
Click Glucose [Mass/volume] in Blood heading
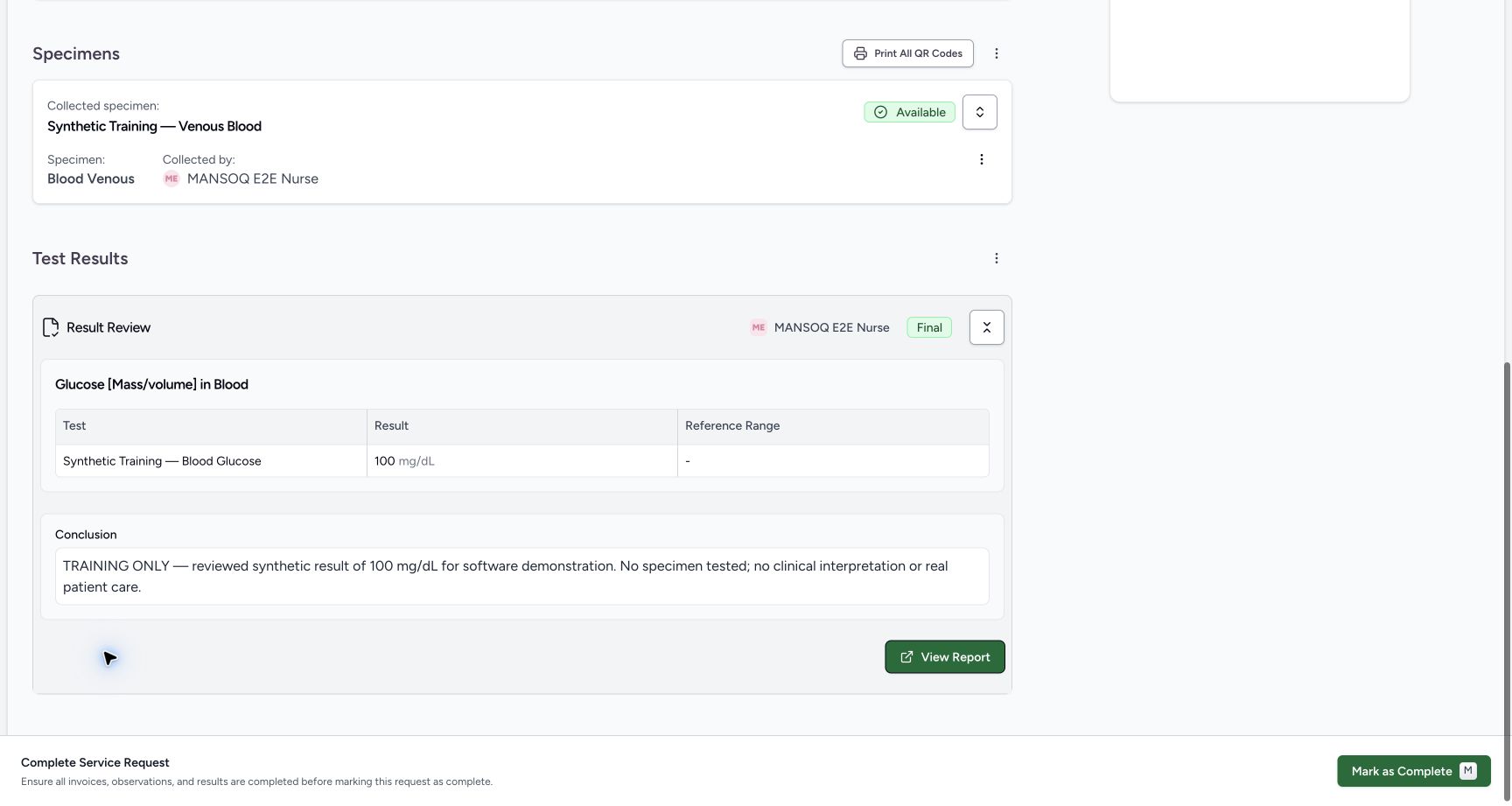(151, 384)
